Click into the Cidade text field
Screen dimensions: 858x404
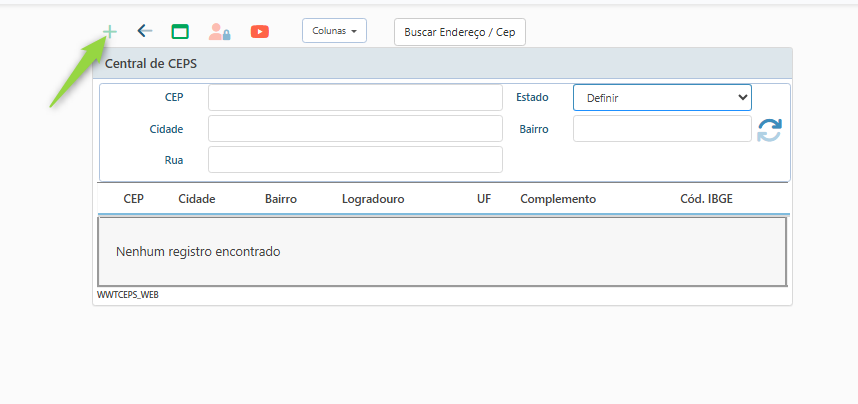(x=355, y=129)
